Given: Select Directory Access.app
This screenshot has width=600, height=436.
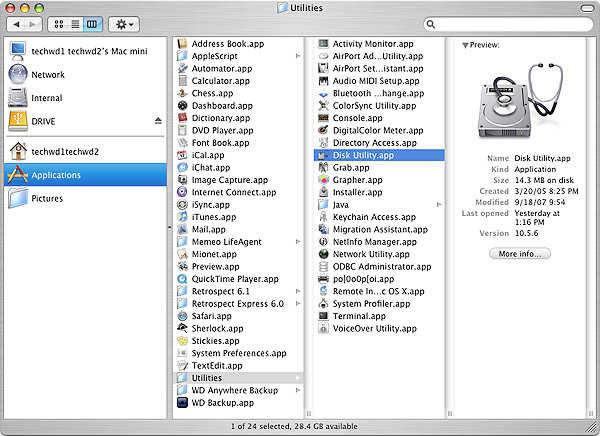Looking at the screenshot, I should 367,143.
